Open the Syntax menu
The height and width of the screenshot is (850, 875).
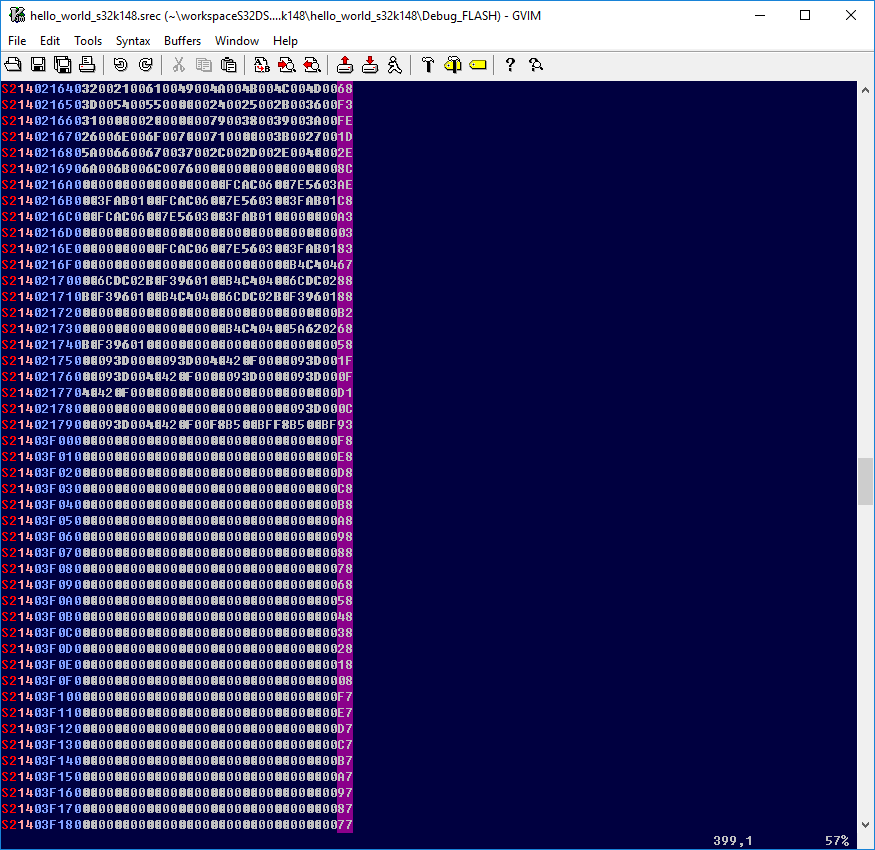point(133,41)
